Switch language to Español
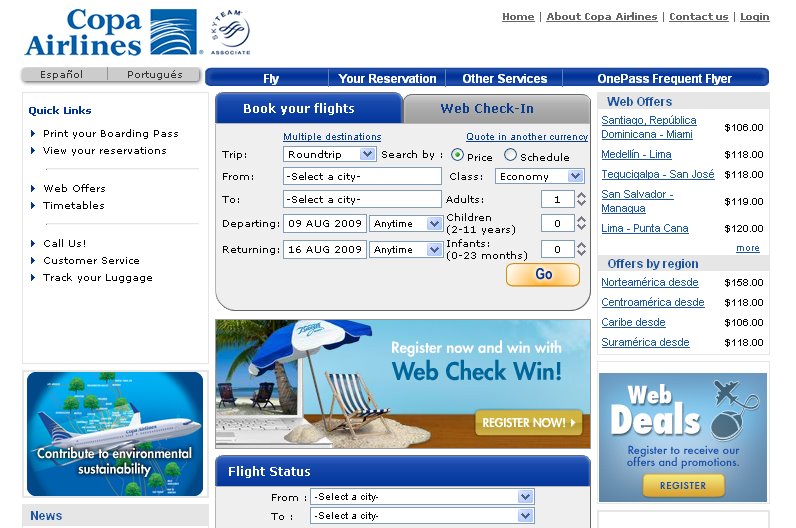 tap(61, 74)
